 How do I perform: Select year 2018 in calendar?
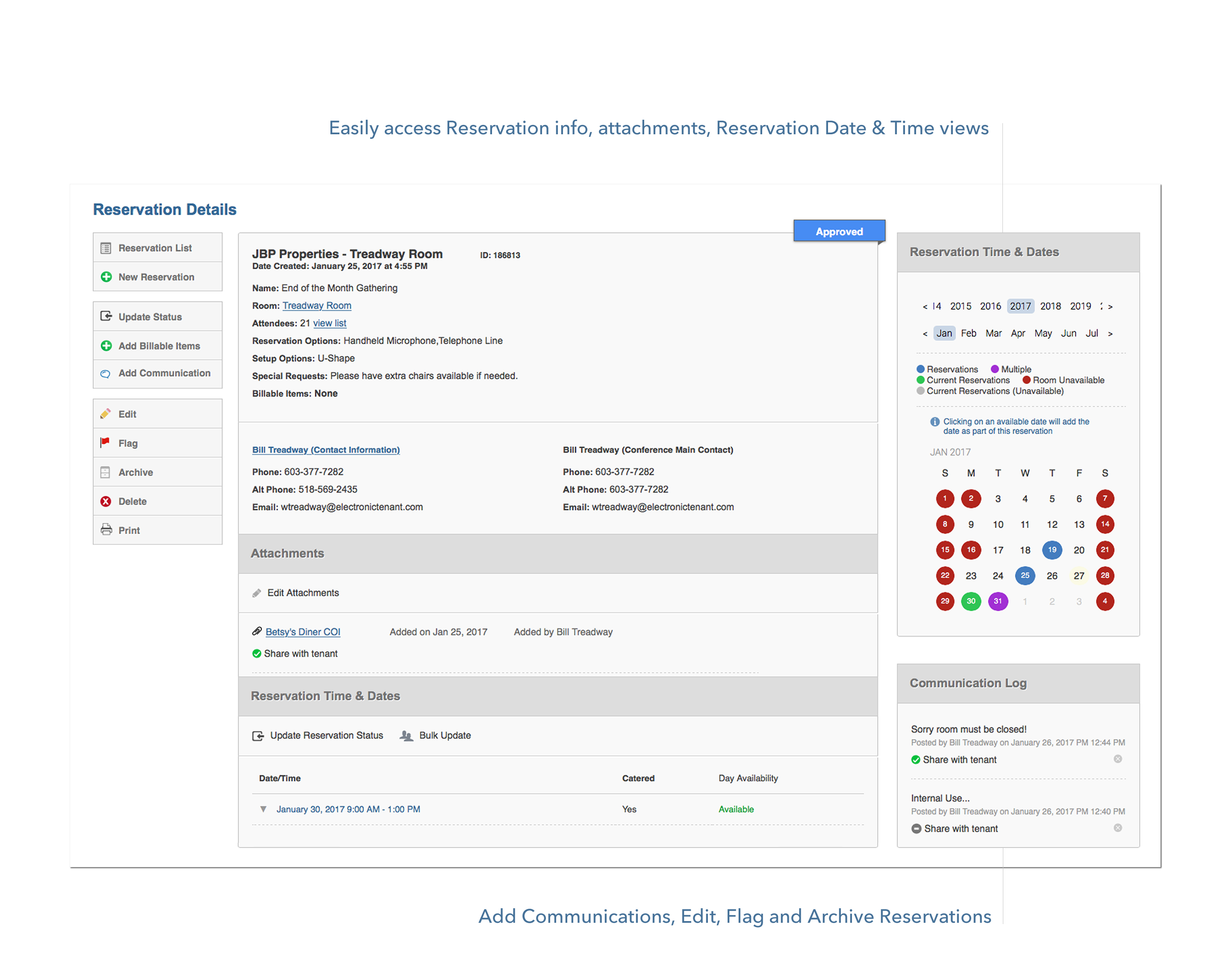point(1050,306)
